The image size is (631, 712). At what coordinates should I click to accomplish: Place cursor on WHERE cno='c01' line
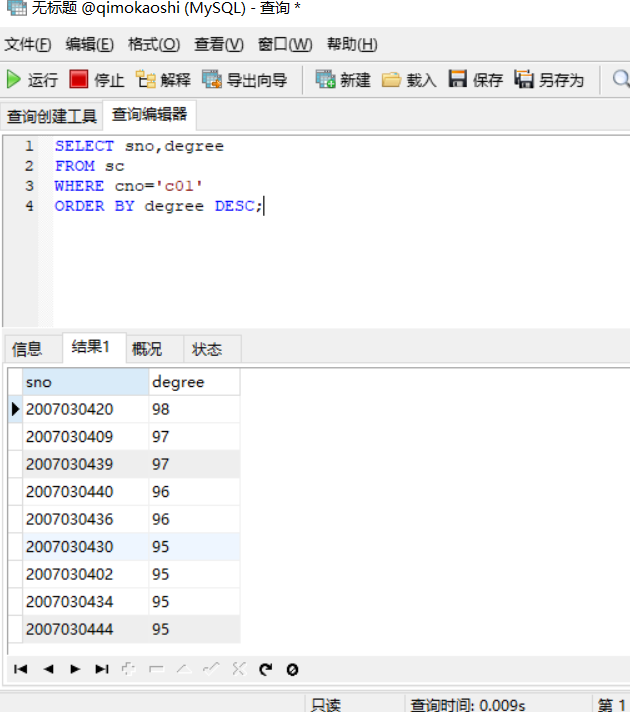[x=128, y=186]
